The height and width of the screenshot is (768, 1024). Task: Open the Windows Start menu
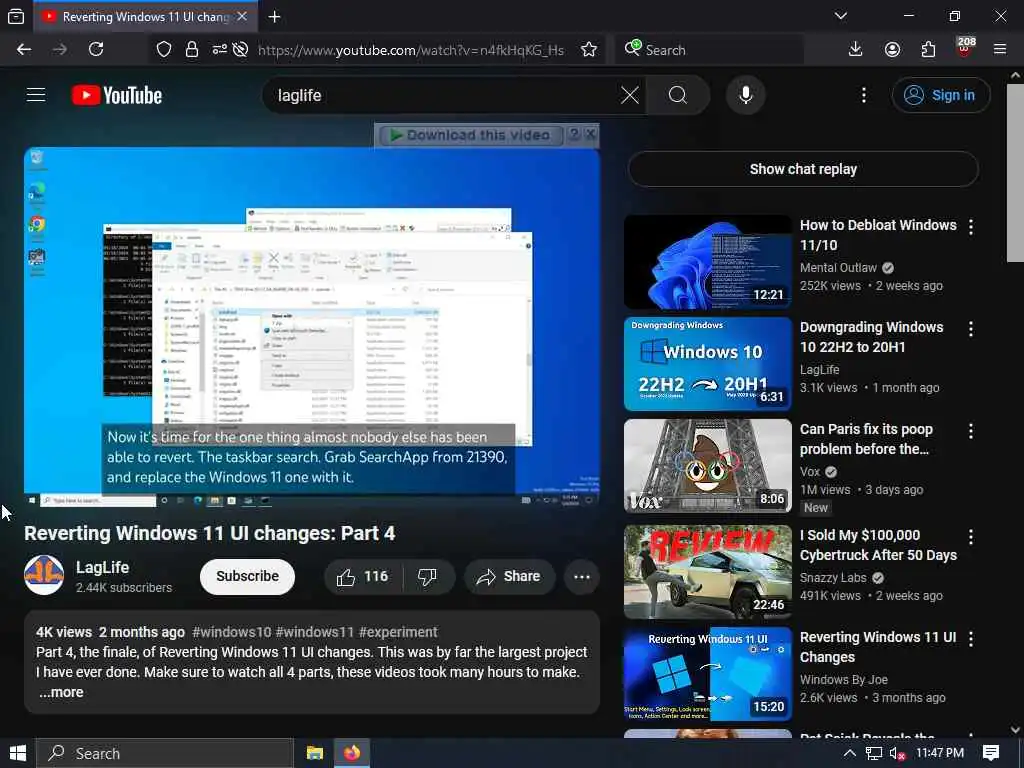18,753
